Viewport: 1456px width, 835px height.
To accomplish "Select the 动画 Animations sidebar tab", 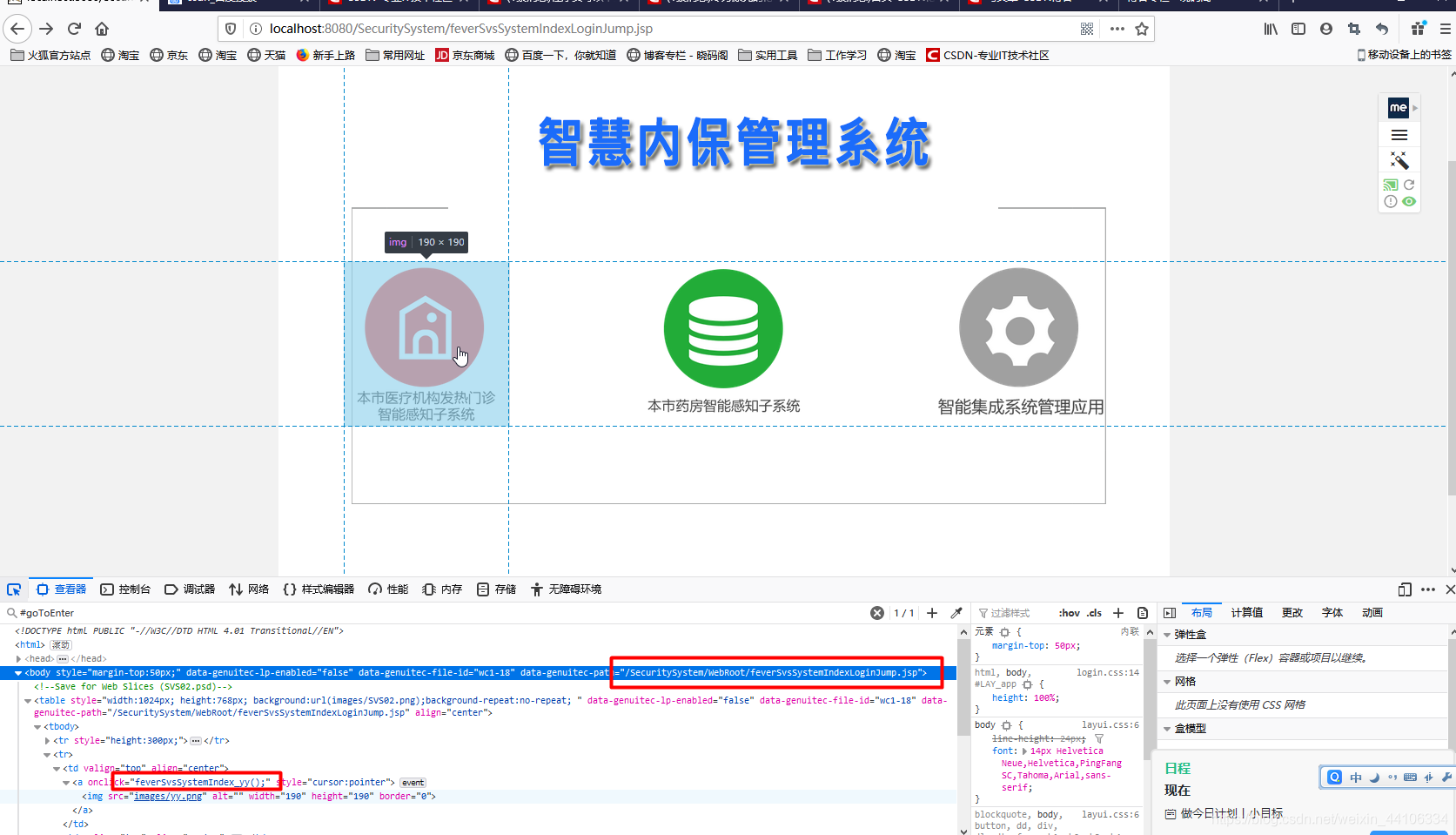I will click(1372, 613).
